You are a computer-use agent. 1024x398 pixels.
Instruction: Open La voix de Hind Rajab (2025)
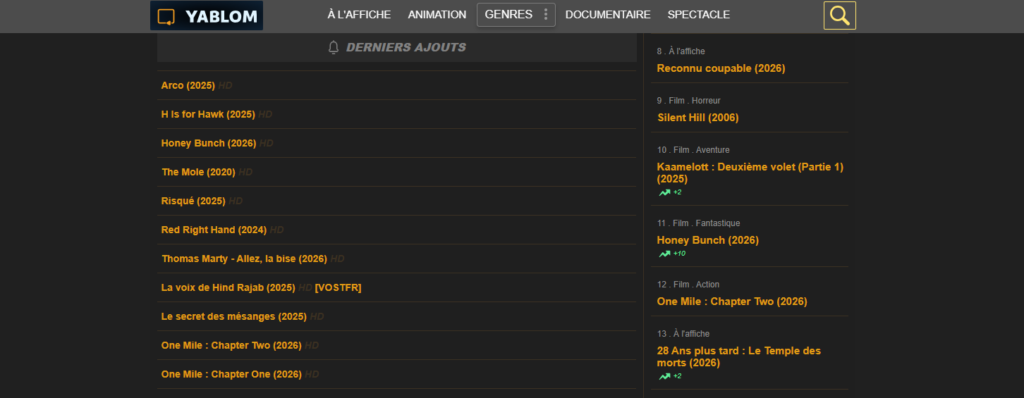pyautogui.click(x=229, y=288)
